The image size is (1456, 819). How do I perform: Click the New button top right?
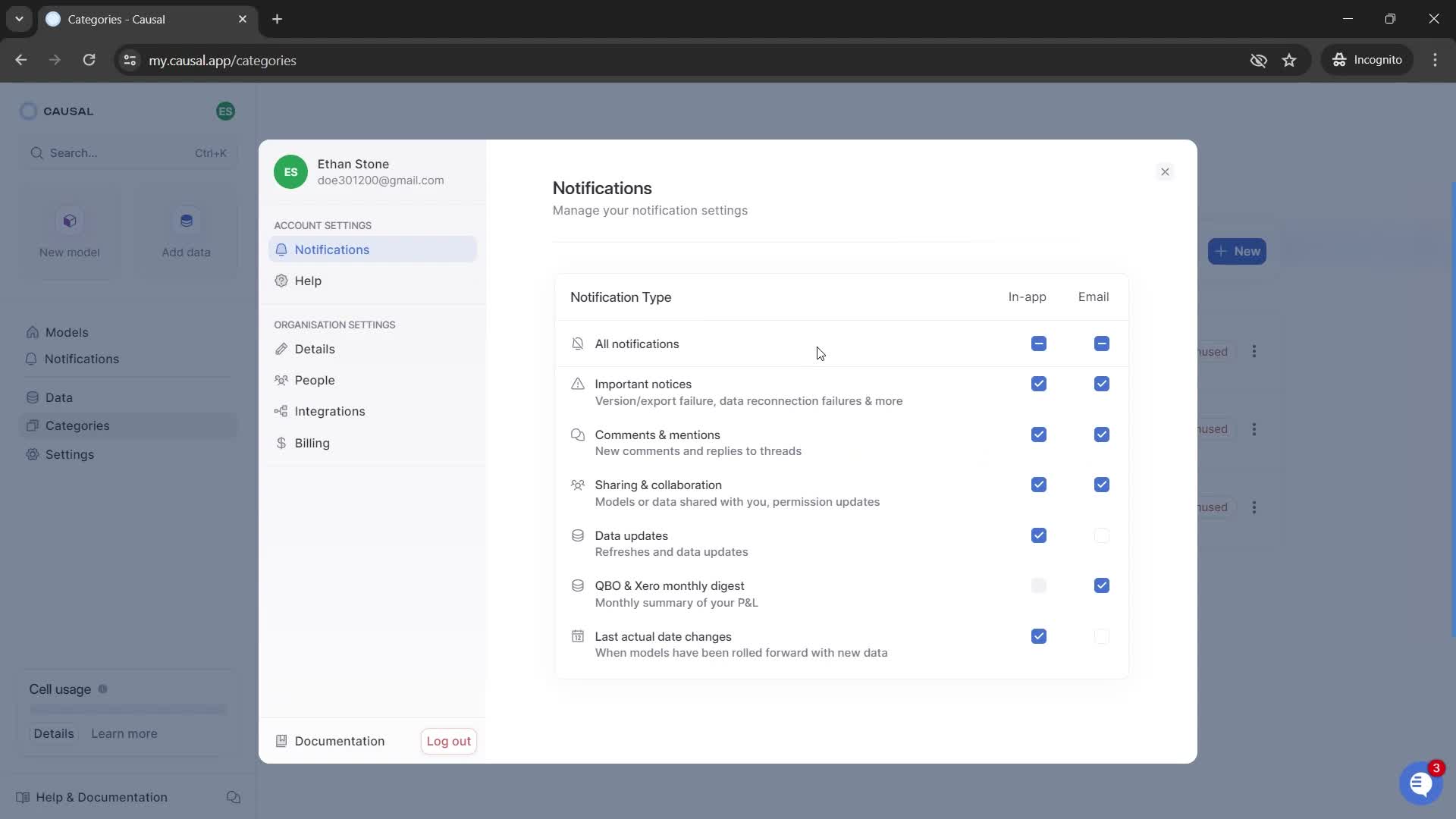point(1238,251)
